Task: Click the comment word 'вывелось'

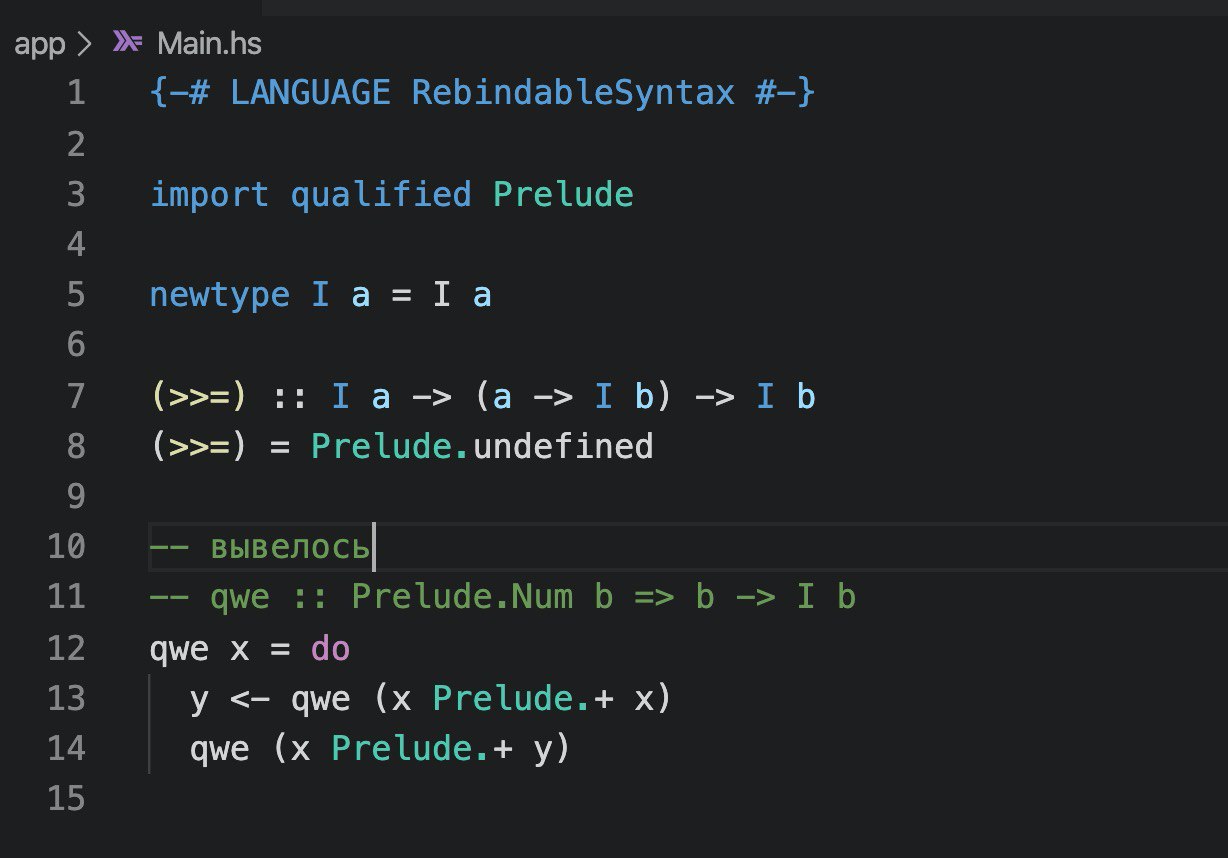Action: (x=290, y=548)
